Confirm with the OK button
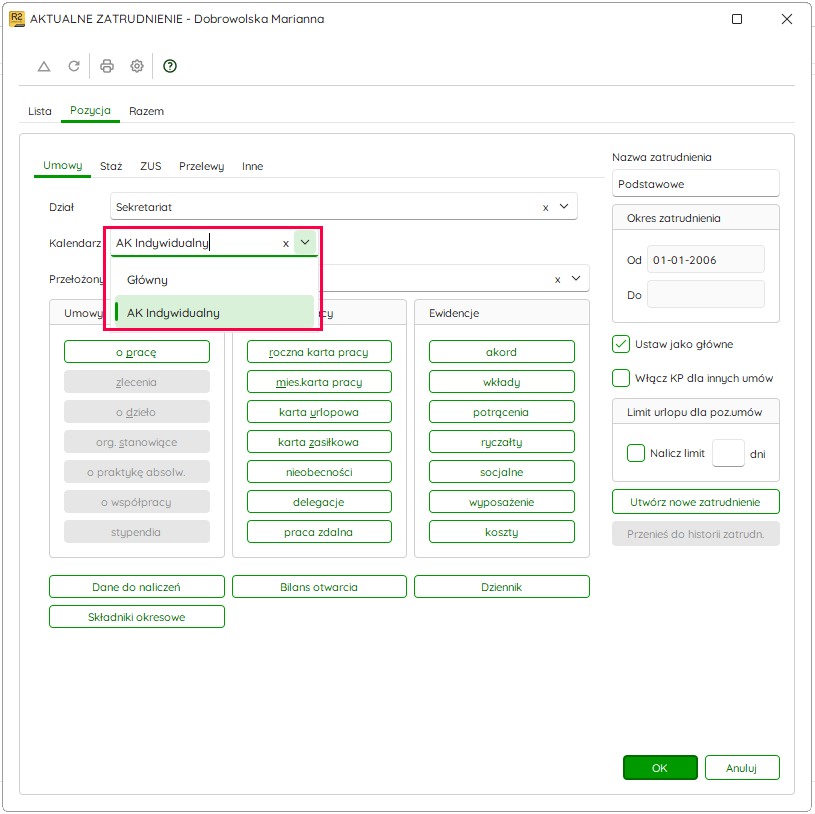The width and height of the screenshot is (815, 814). coord(660,768)
